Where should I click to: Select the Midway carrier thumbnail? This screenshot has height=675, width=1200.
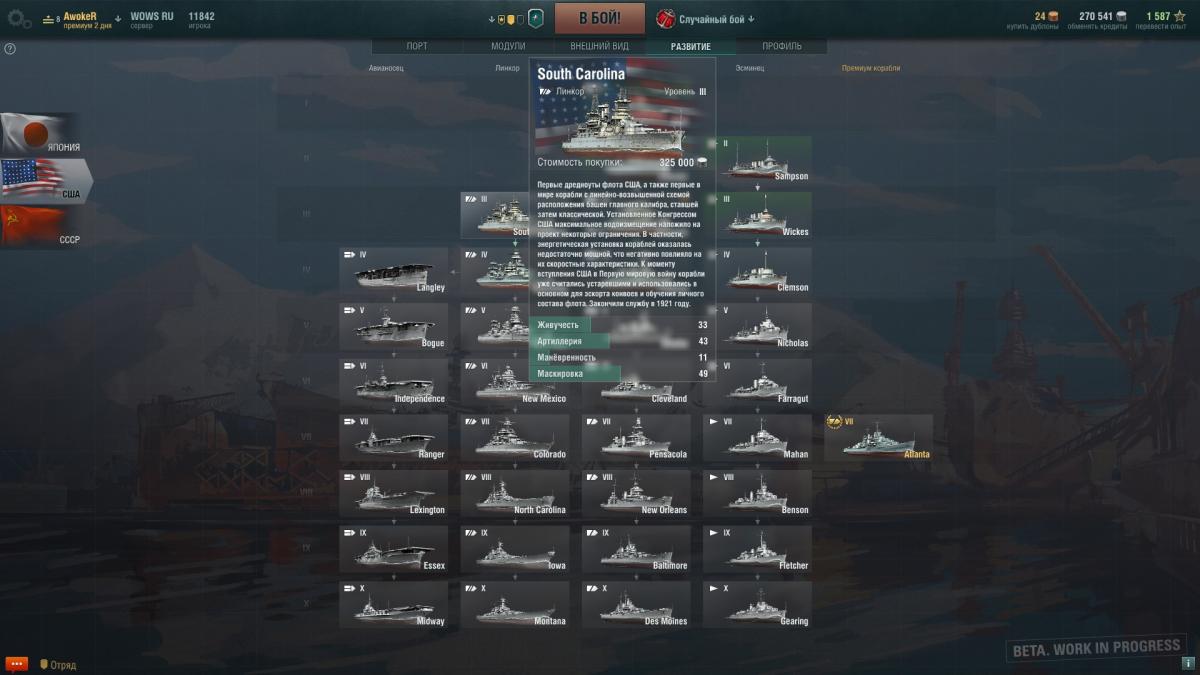pos(394,605)
